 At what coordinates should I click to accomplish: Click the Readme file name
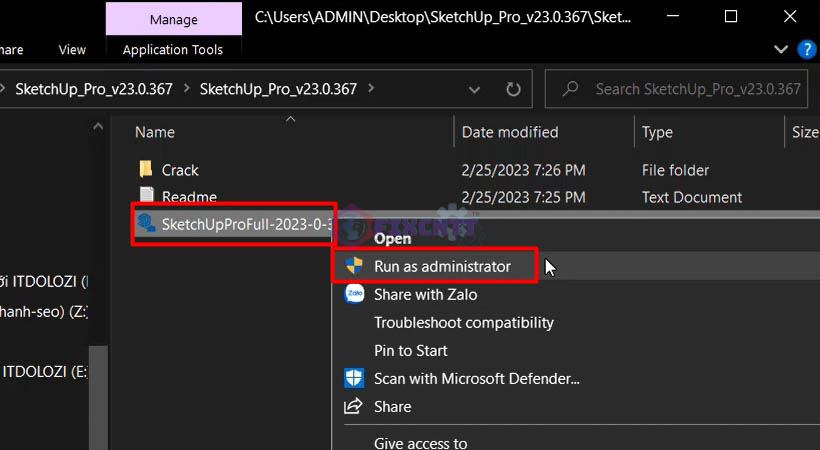(x=189, y=197)
